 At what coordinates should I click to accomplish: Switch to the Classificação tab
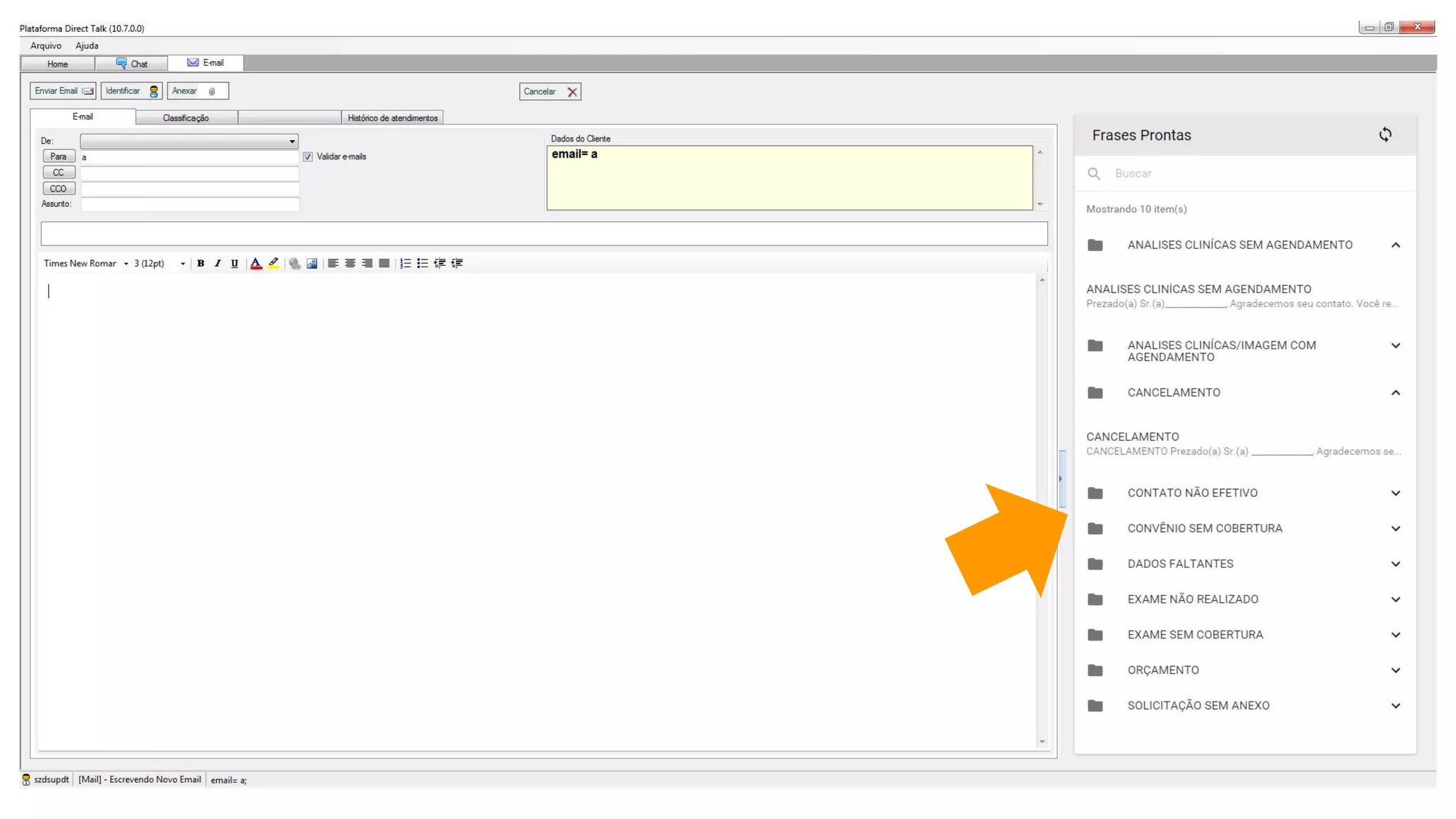(186, 118)
